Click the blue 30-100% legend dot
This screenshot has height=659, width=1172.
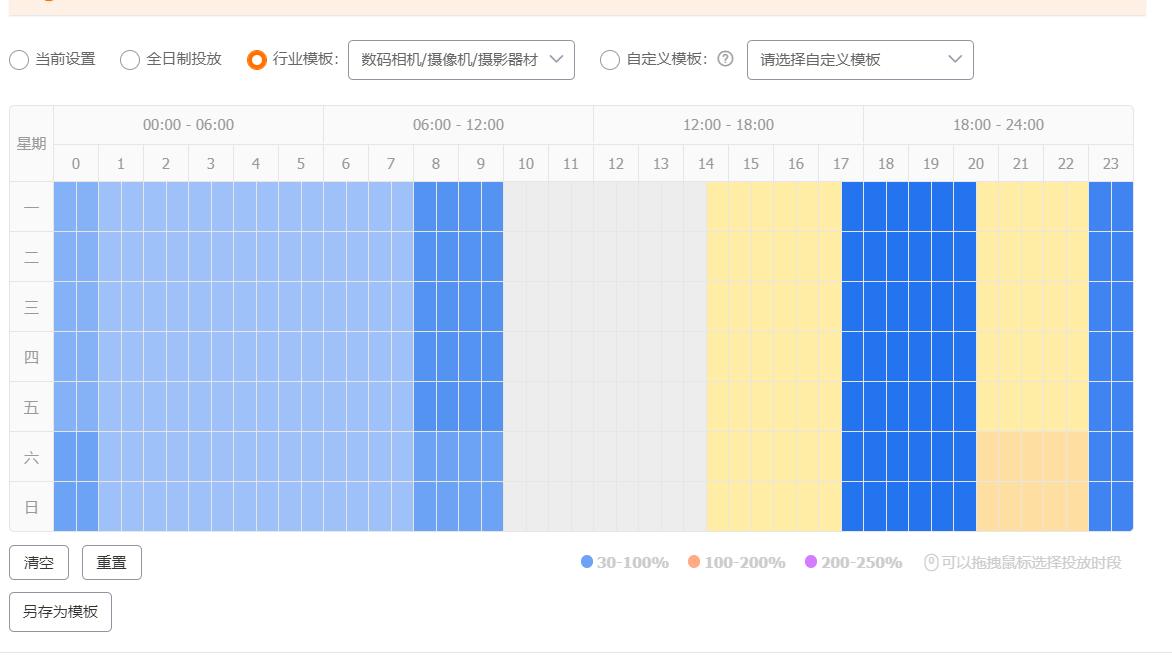pos(588,563)
